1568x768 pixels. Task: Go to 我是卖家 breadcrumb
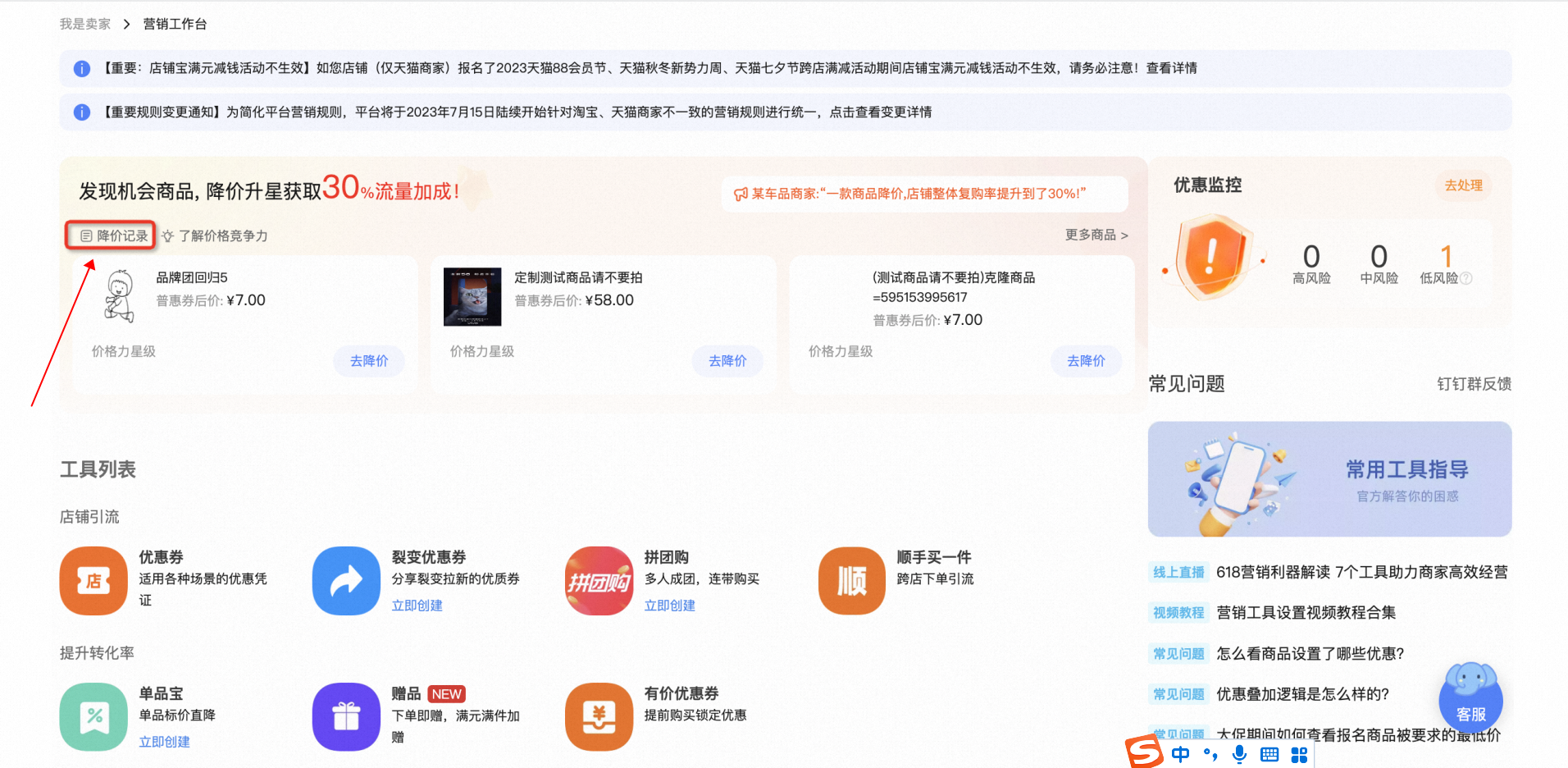pos(85,25)
